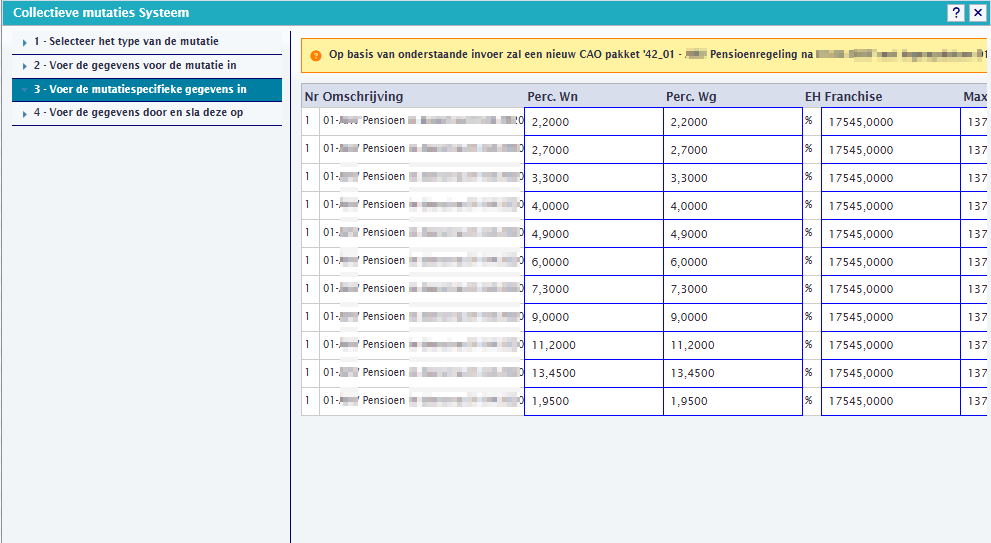Select step 3 - Voer de mutatiespecifieke gegevens in
The width and height of the screenshot is (991, 543).
tap(147, 90)
